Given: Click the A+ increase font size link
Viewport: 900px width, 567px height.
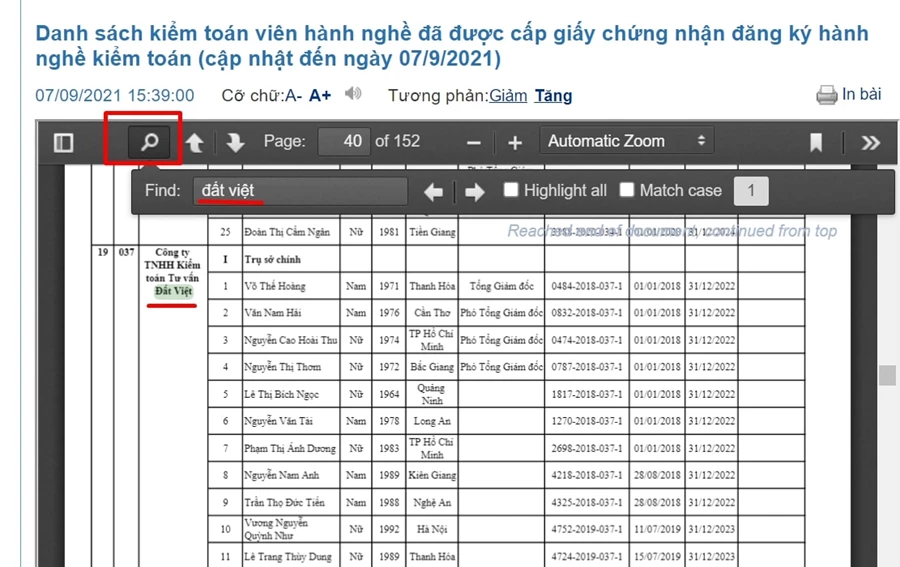Looking at the screenshot, I should (320, 95).
